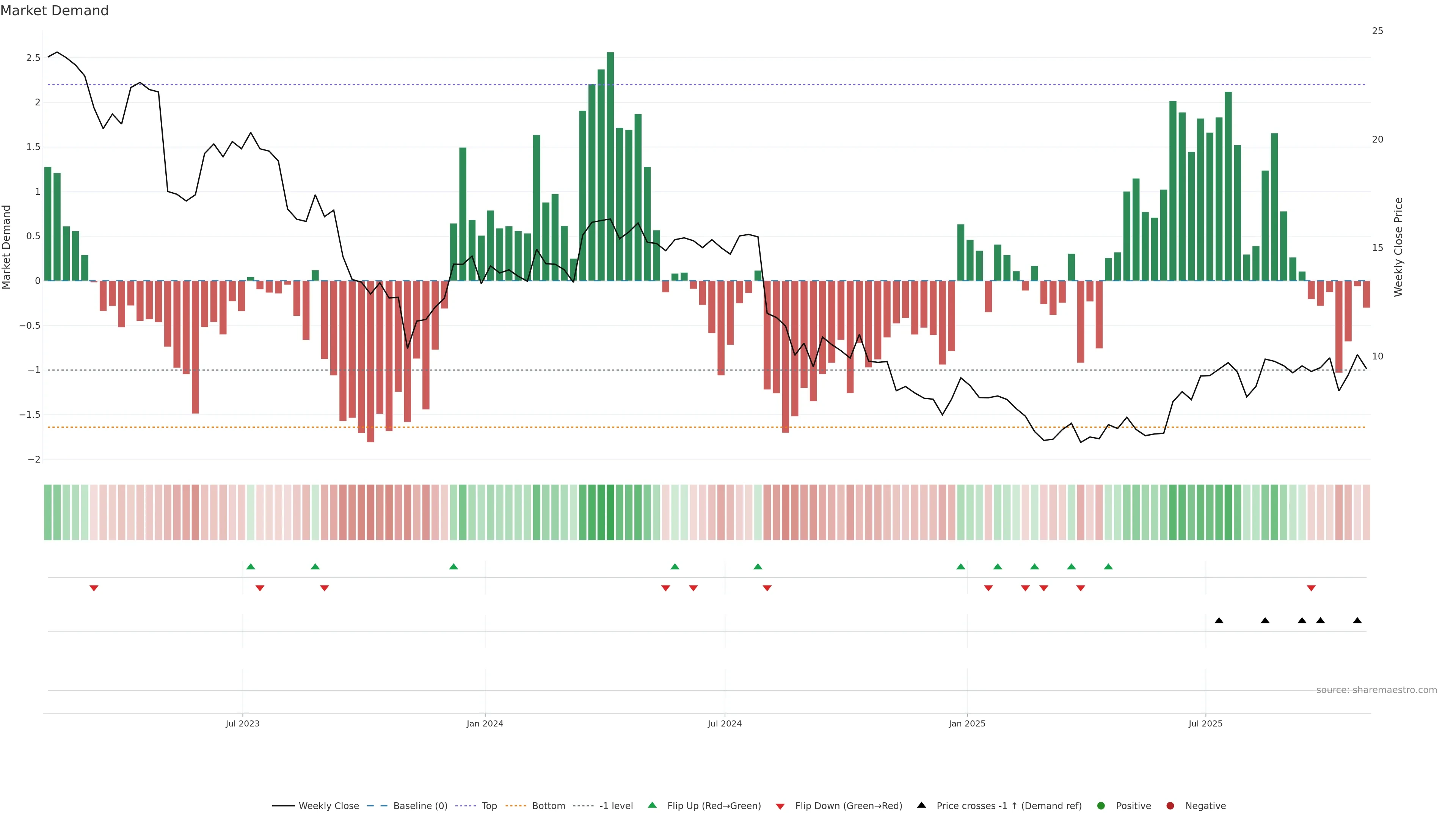Click the last black price-cross triangle marker

(x=1357, y=621)
